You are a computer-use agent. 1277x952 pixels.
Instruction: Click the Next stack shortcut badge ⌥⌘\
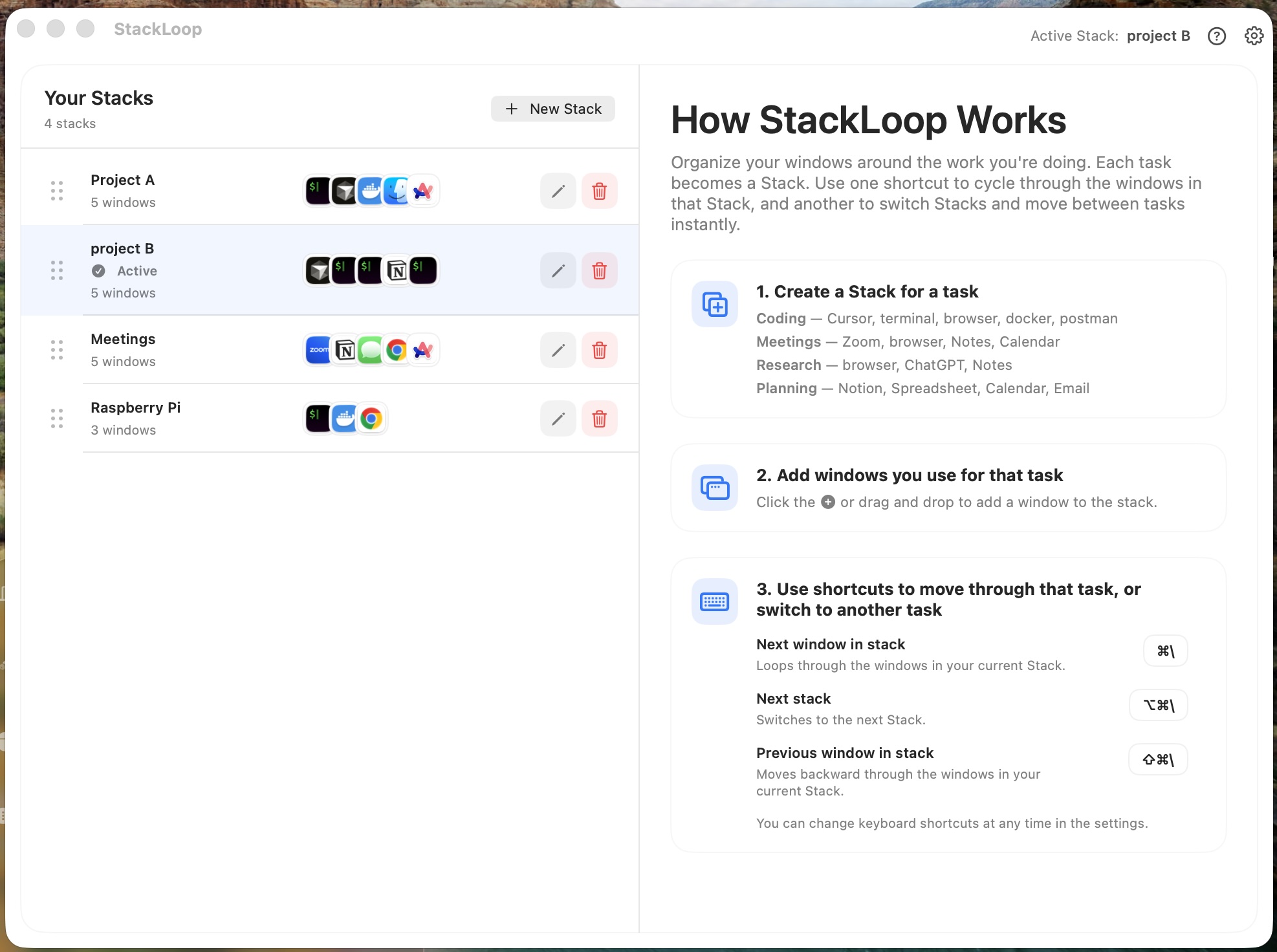click(x=1158, y=705)
